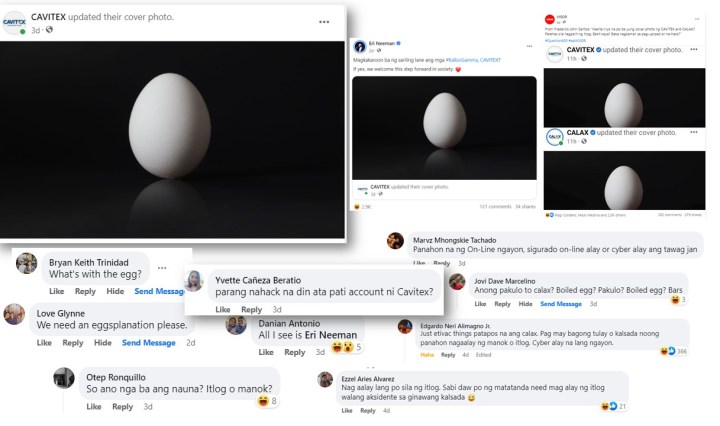Send Message to Love Glynne
Image resolution: width=720 pixels, height=426 pixels.
pyautogui.click(x=148, y=343)
